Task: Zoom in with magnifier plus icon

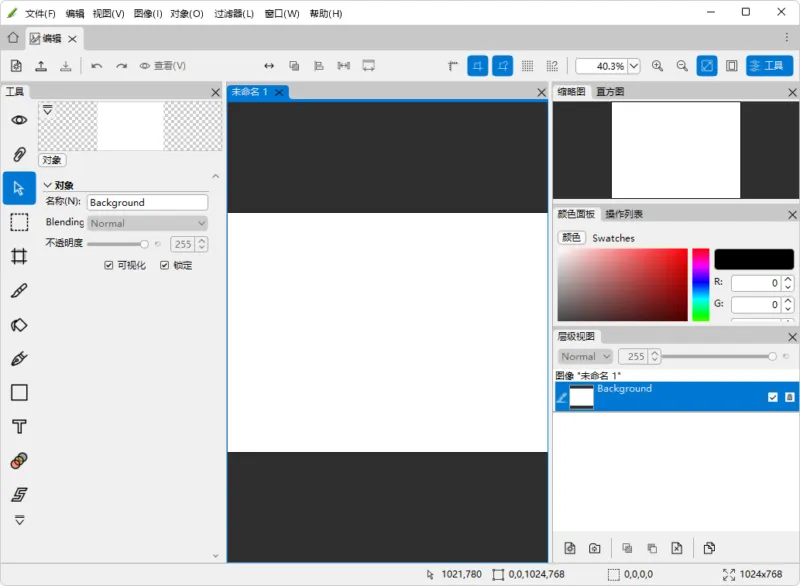Action: (x=657, y=66)
